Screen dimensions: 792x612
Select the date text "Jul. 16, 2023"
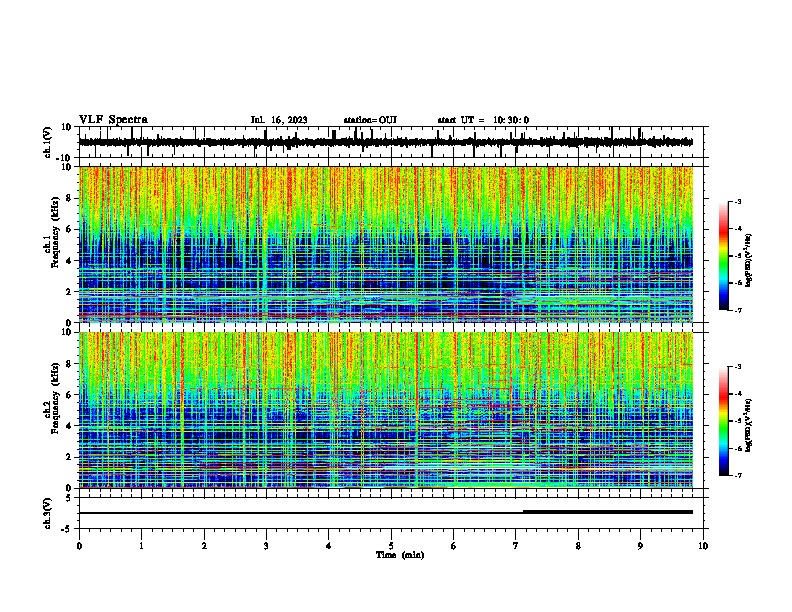[x=279, y=120]
